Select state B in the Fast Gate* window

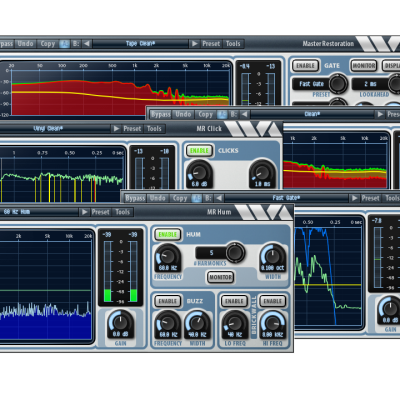208,198
